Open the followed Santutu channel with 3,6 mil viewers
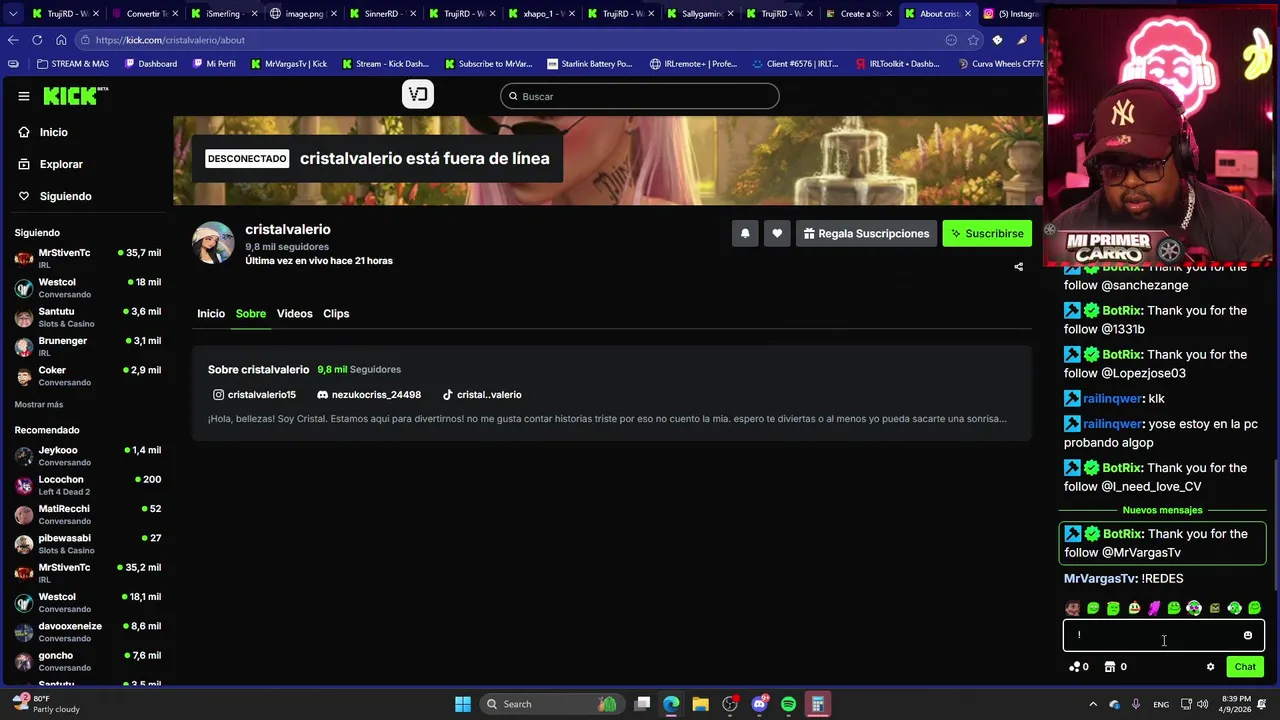 point(88,317)
